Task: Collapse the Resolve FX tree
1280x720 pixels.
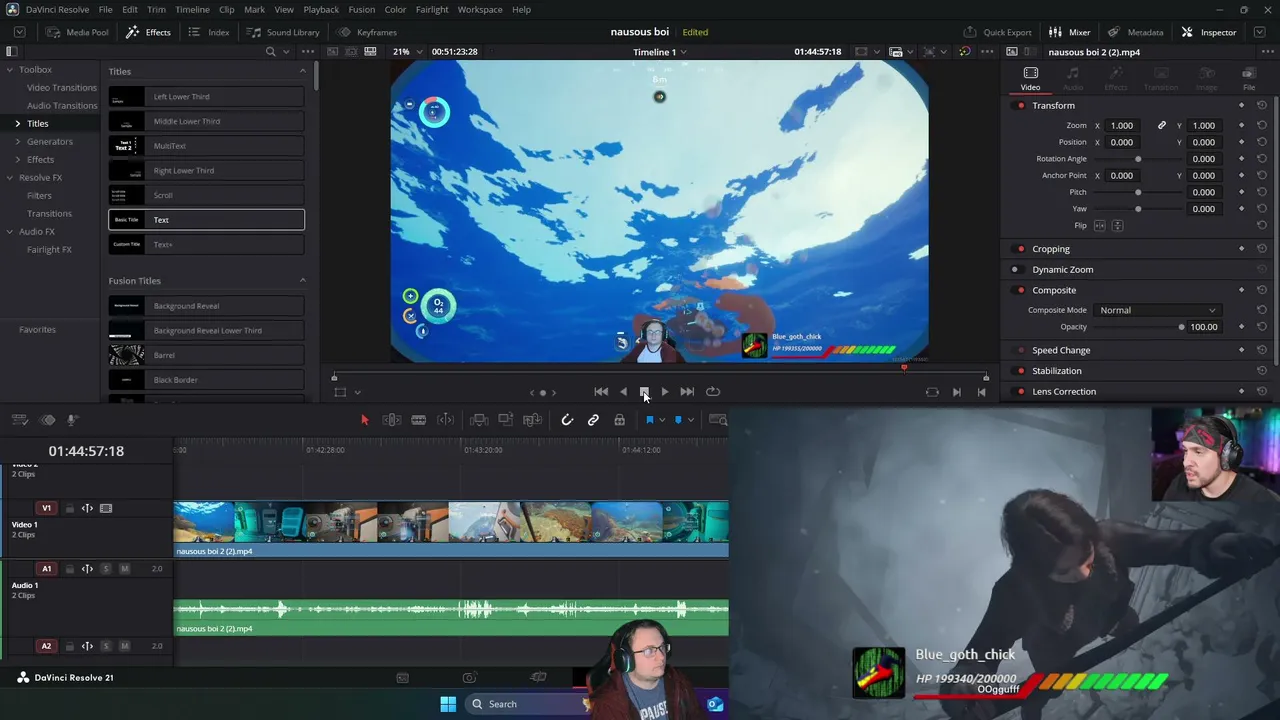Action: tap(10, 178)
